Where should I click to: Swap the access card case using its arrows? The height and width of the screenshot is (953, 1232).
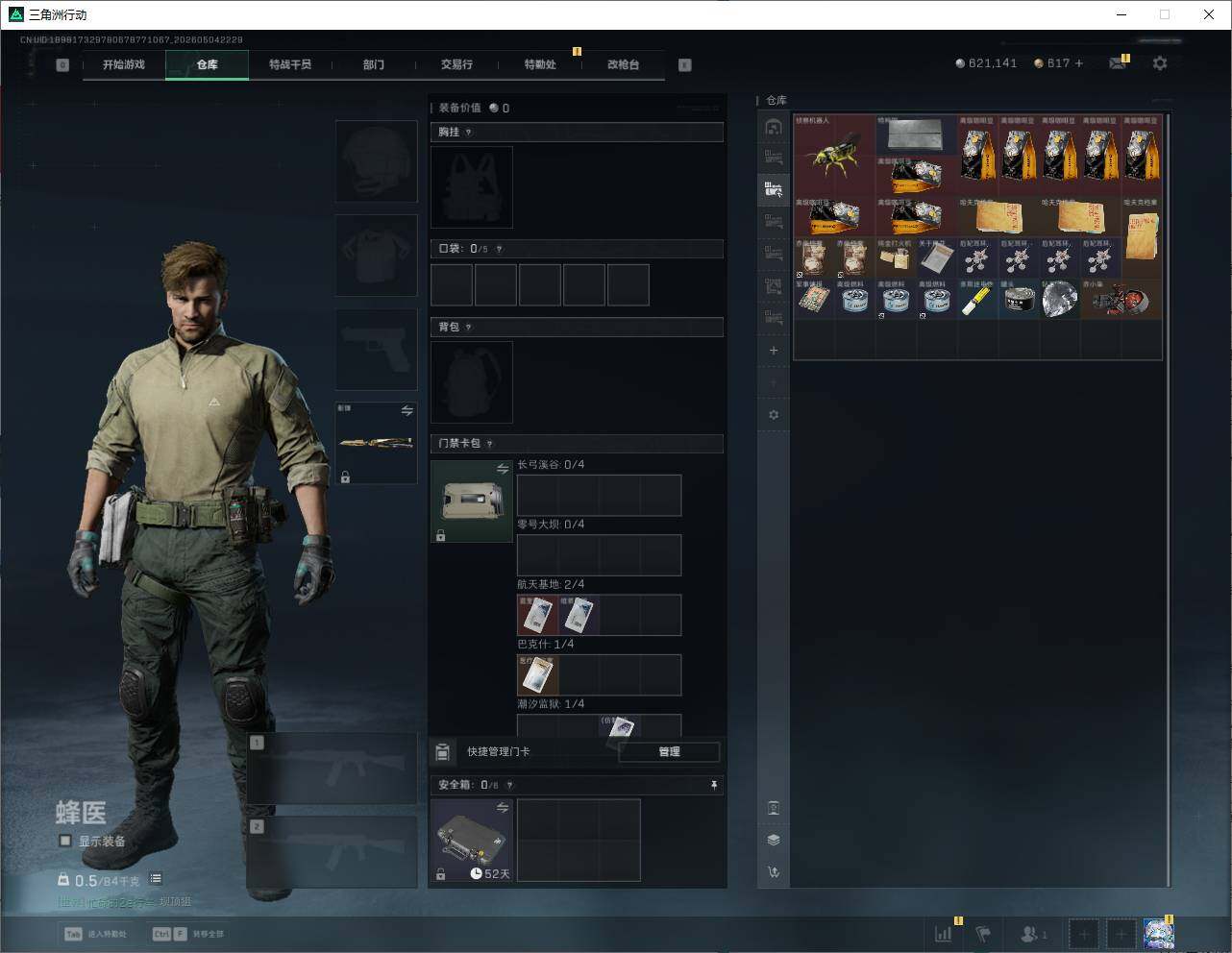click(x=503, y=469)
